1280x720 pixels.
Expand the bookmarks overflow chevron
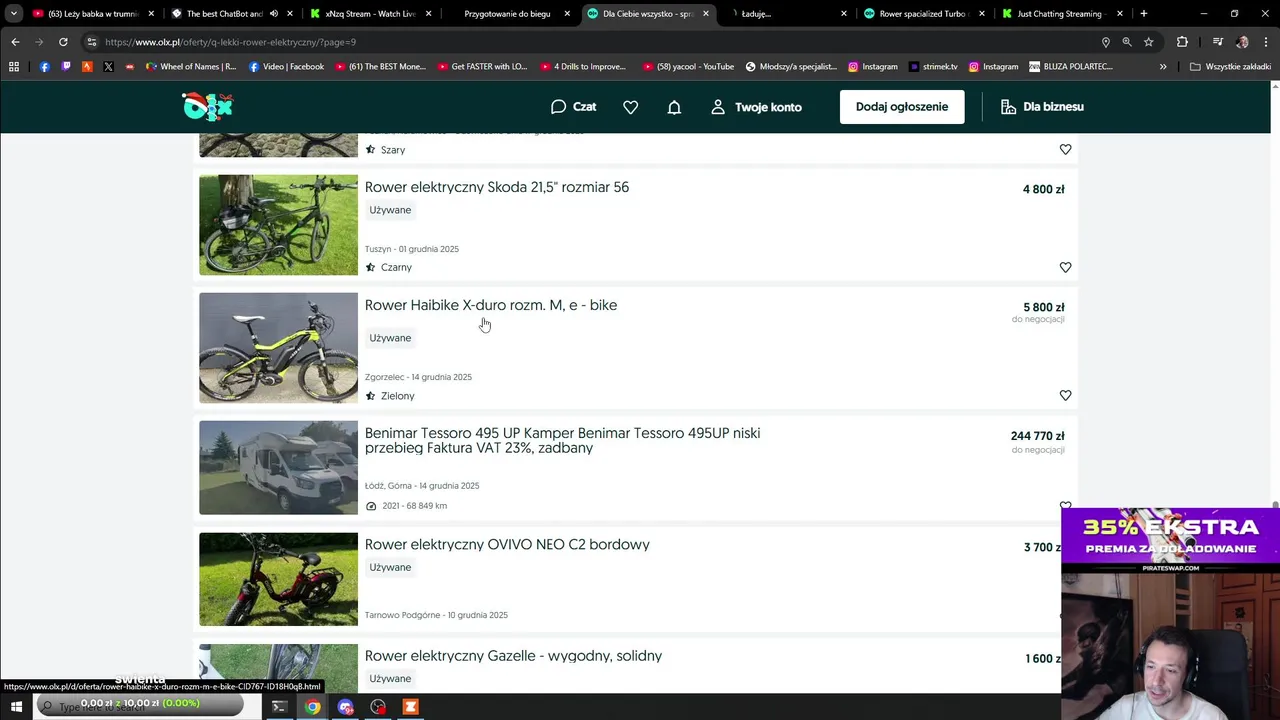click(1163, 67)
